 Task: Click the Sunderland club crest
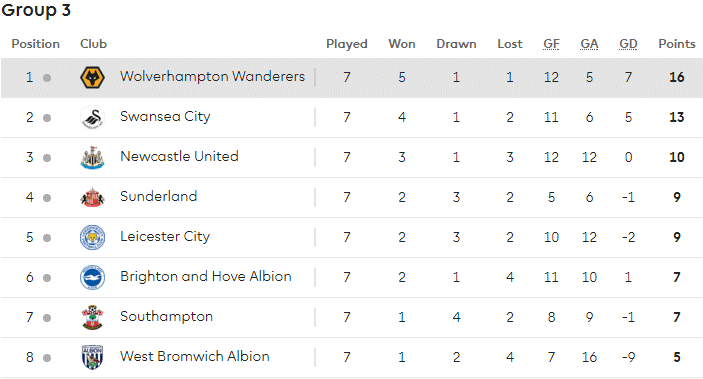click(x=92, y=197)
